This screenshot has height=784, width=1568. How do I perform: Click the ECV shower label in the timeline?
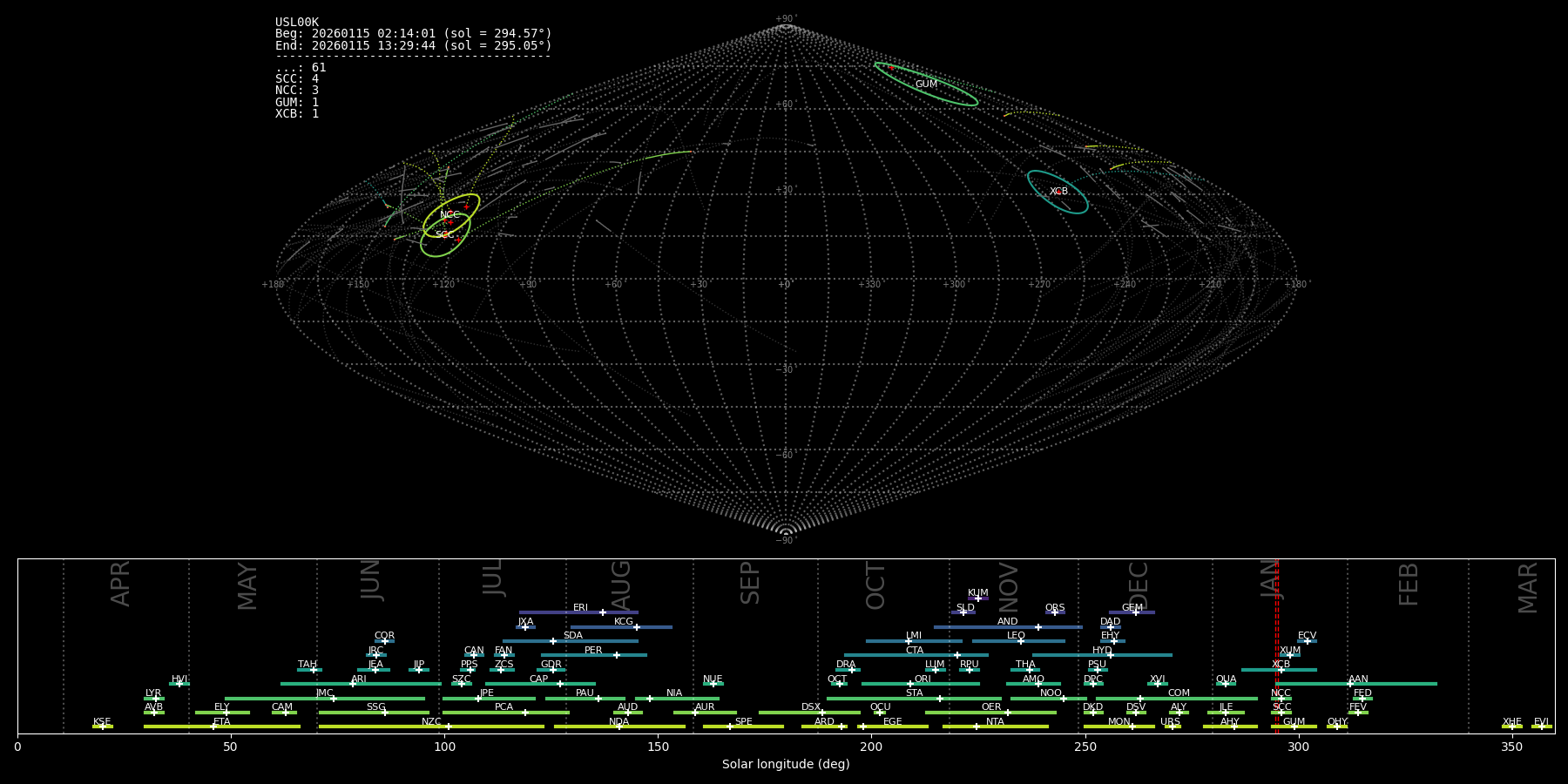[1307, 636]
